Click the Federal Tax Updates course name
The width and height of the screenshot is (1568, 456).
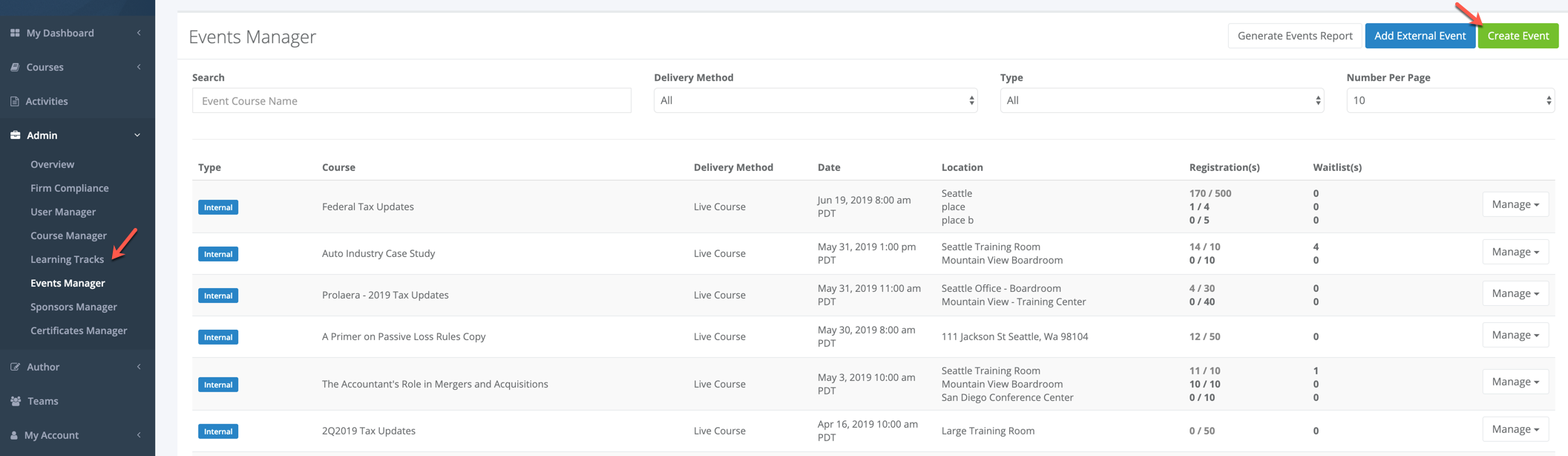(x=368, y=206)
